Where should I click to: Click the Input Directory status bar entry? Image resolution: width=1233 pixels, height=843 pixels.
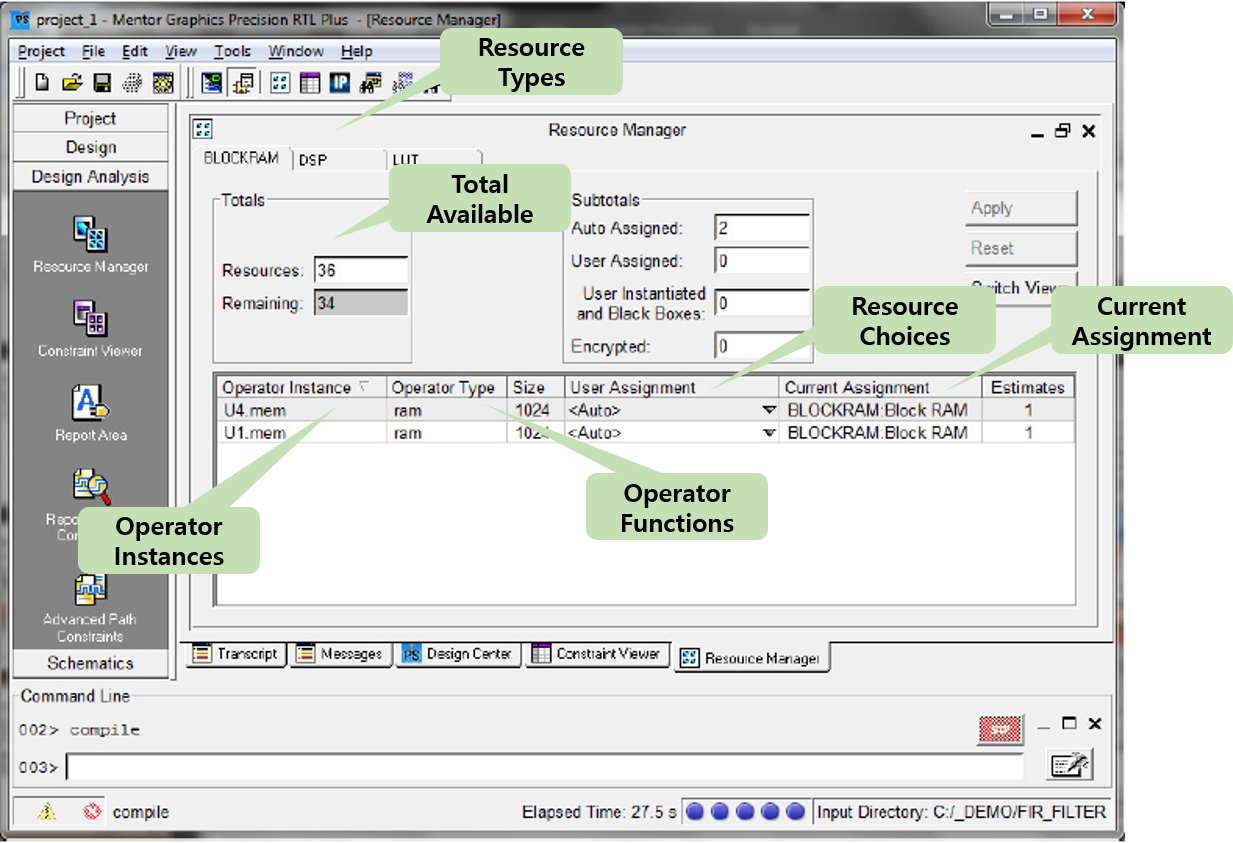pos(962,812)
